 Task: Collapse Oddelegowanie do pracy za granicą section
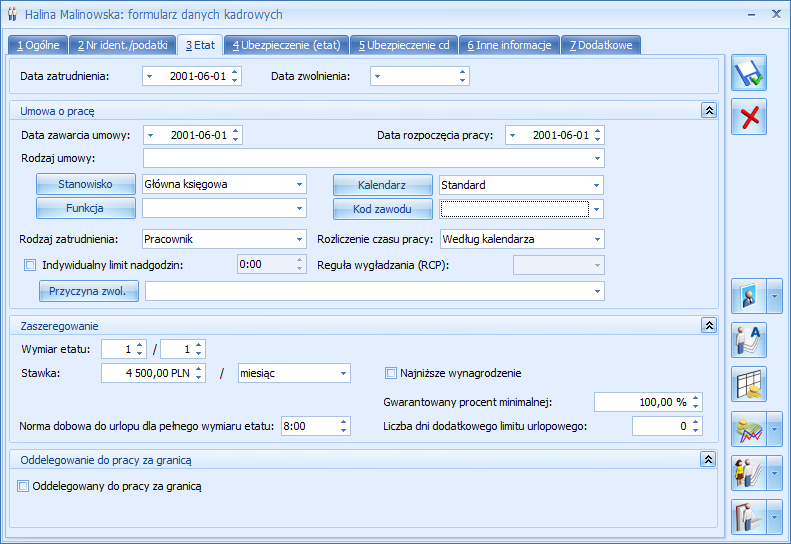point(708,459)
